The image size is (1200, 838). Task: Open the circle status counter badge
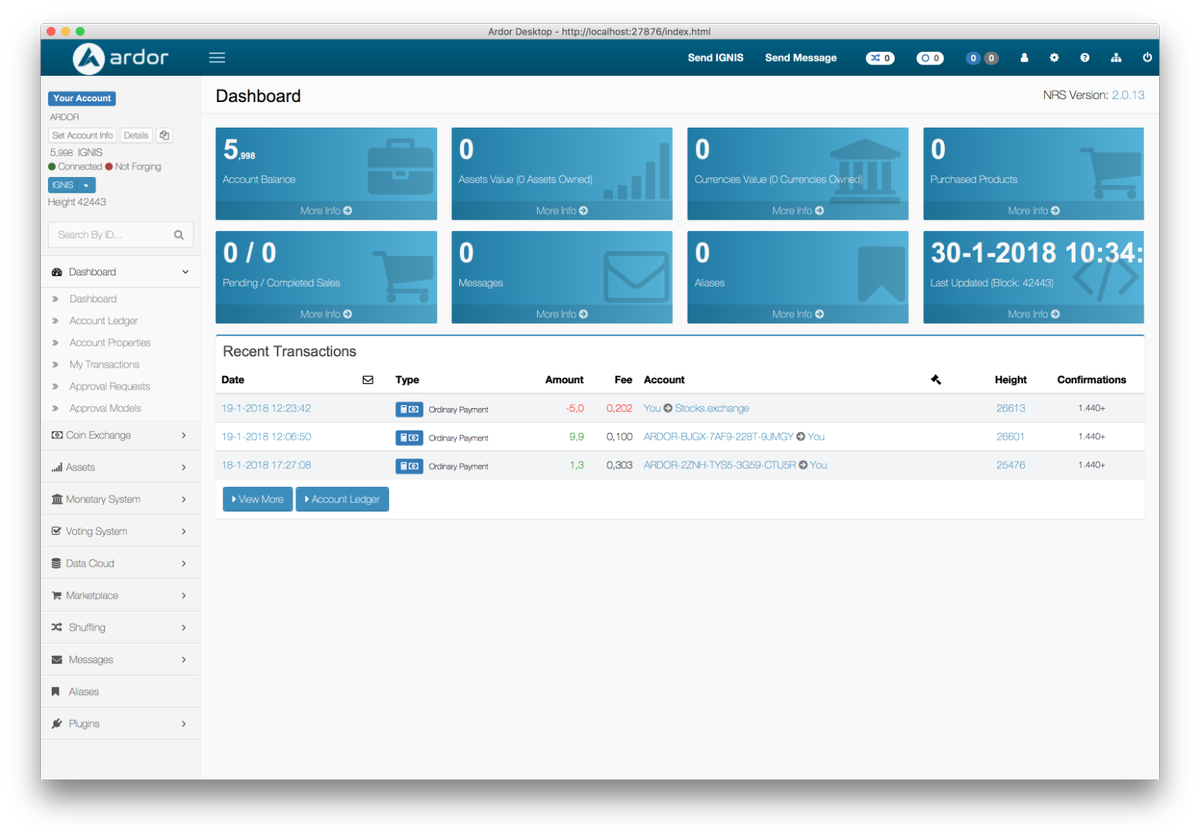(930, 58)
